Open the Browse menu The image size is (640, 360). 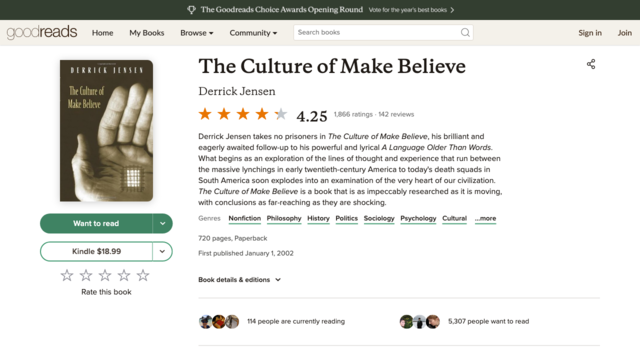point(197,33)
